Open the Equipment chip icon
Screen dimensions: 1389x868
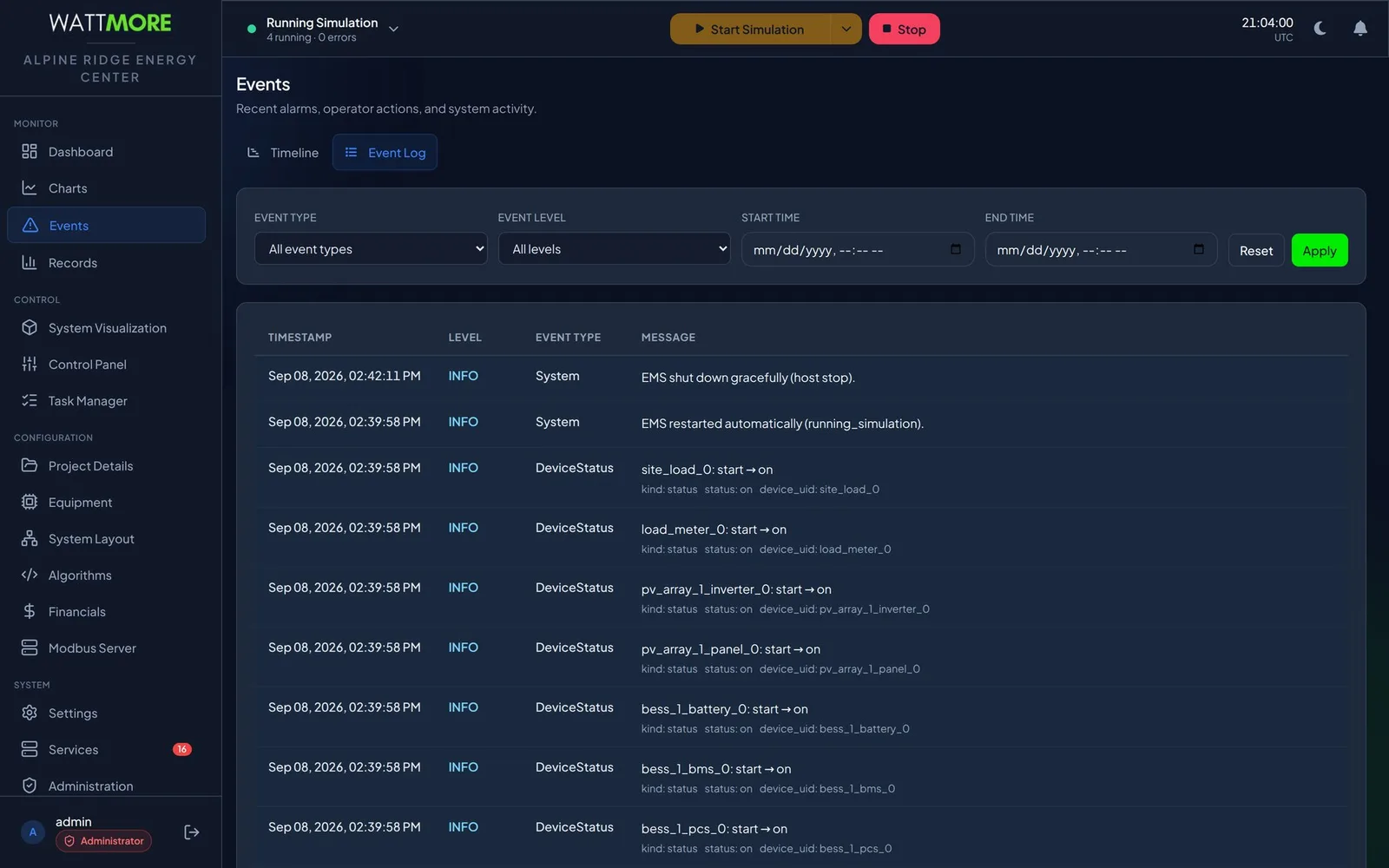30,503
